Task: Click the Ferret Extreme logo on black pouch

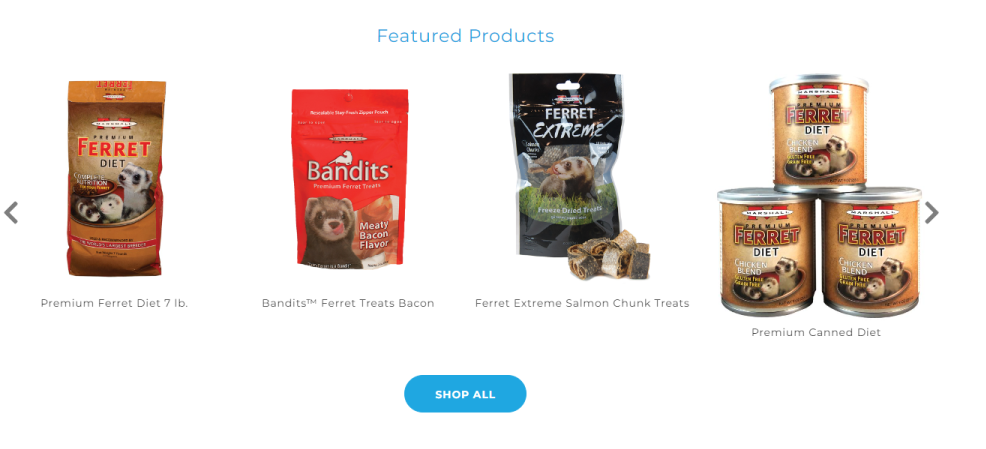Action: click(572, 122)
